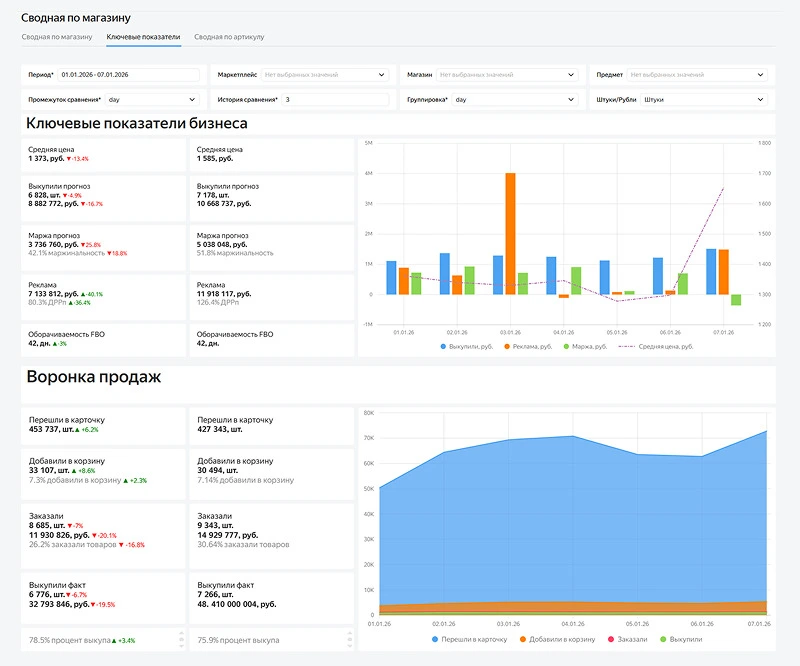Toggle the Заказали legend series

coord(627,639)
